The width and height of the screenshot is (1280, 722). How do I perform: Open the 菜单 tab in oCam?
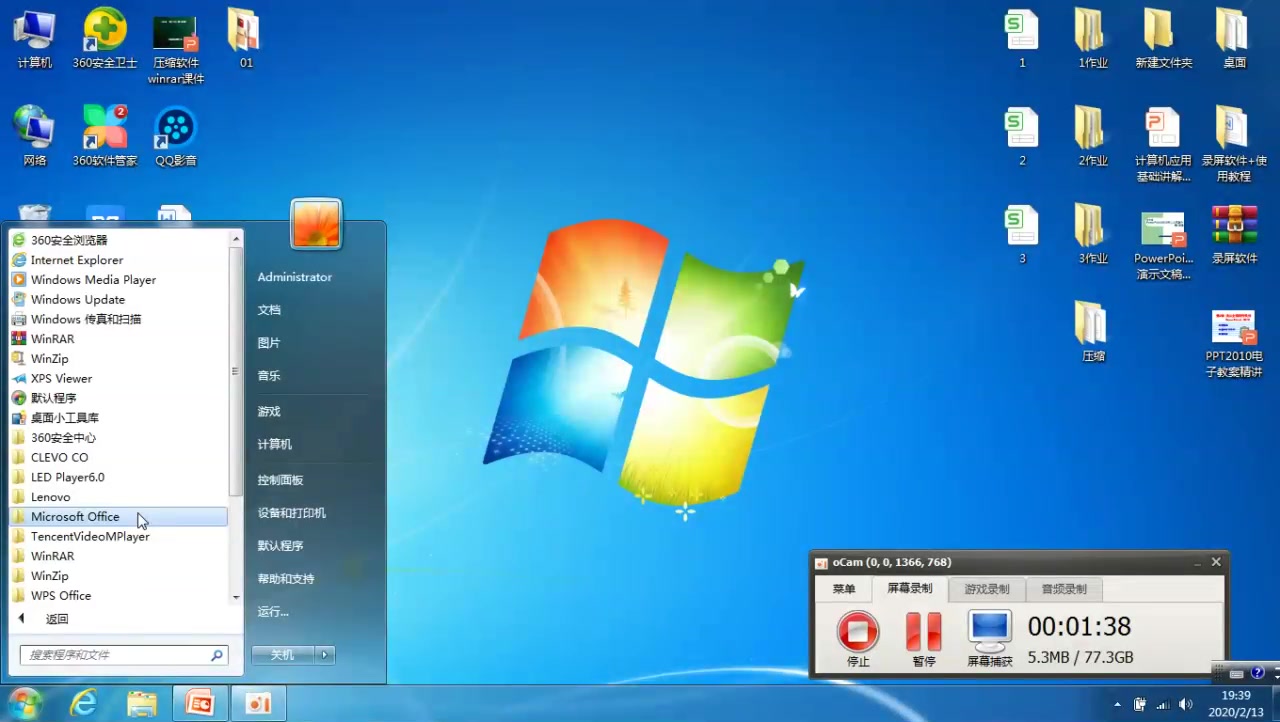[x=844, y=589]
